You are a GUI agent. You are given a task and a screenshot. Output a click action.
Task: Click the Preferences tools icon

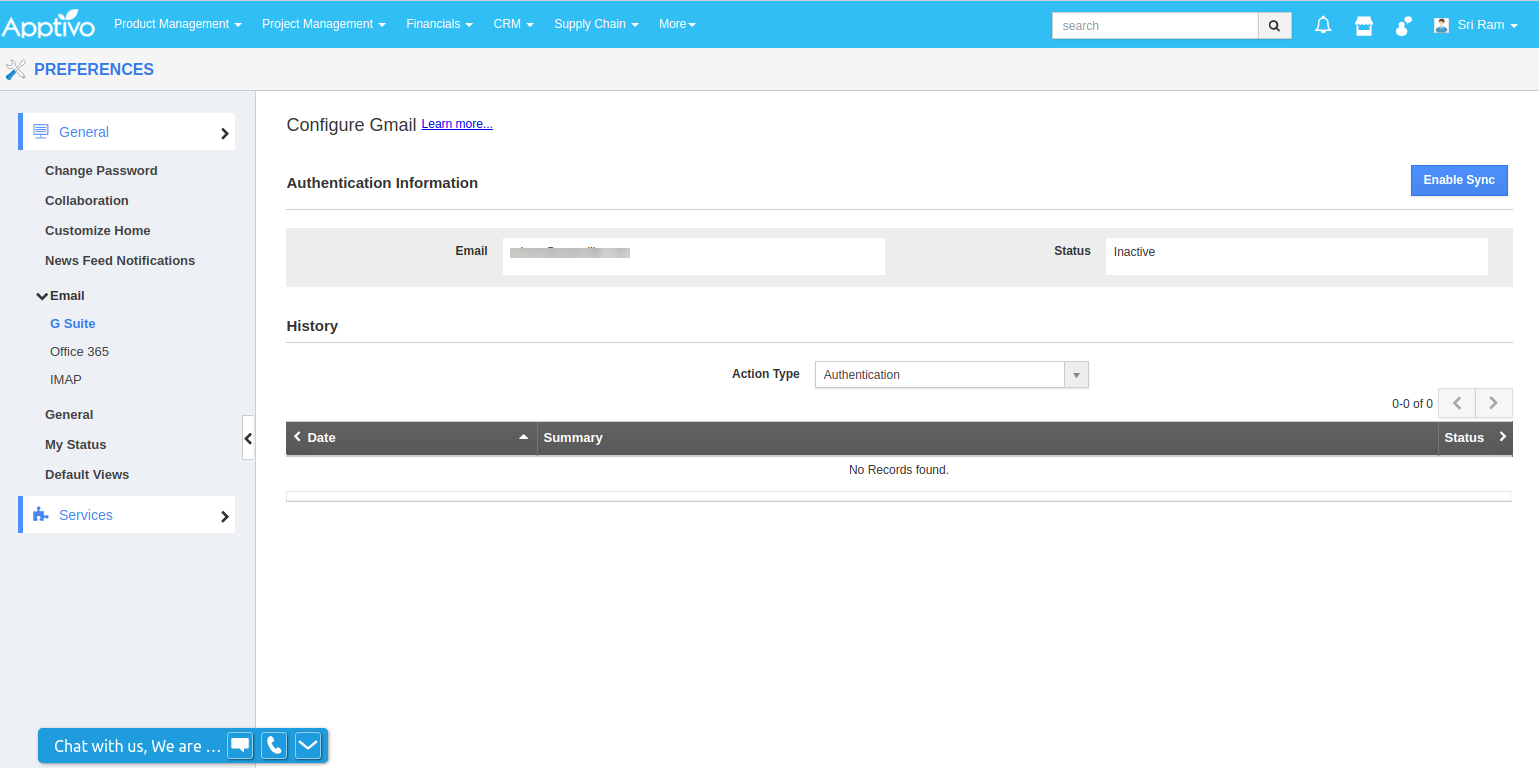[16, 69]
